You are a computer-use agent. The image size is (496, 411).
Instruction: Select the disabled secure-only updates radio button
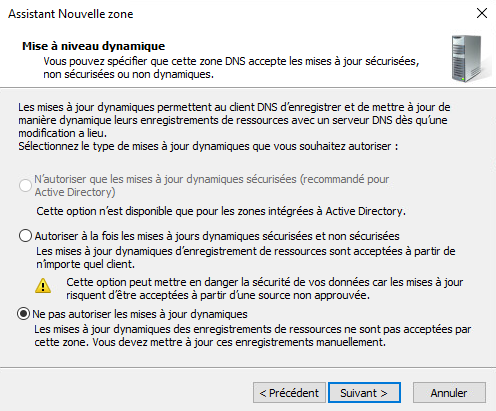pyautogui.click(x=25, y=185)
